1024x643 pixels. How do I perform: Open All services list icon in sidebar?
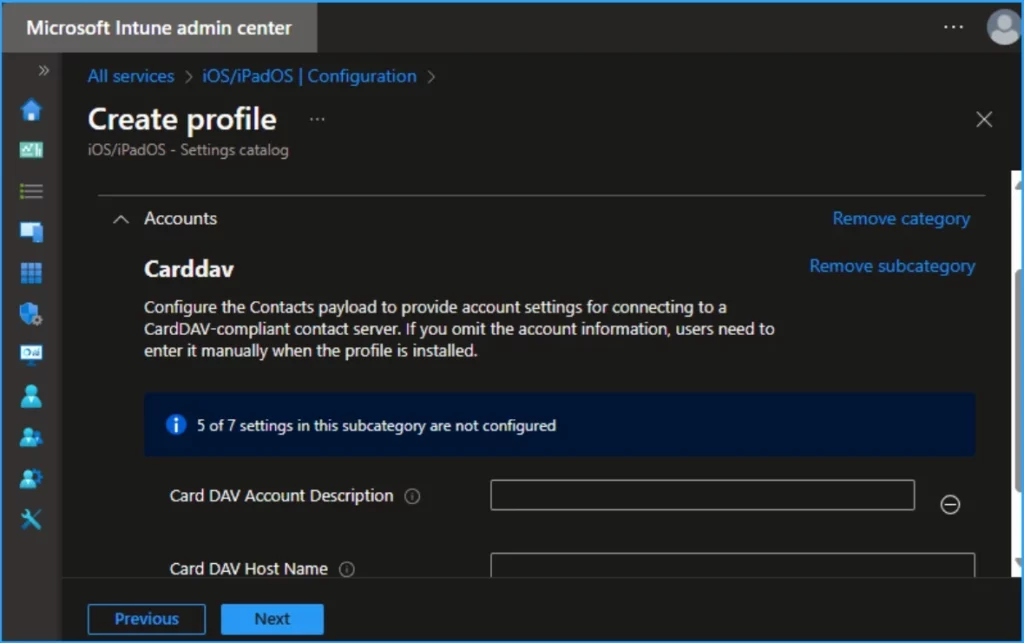tap(31, 191)
